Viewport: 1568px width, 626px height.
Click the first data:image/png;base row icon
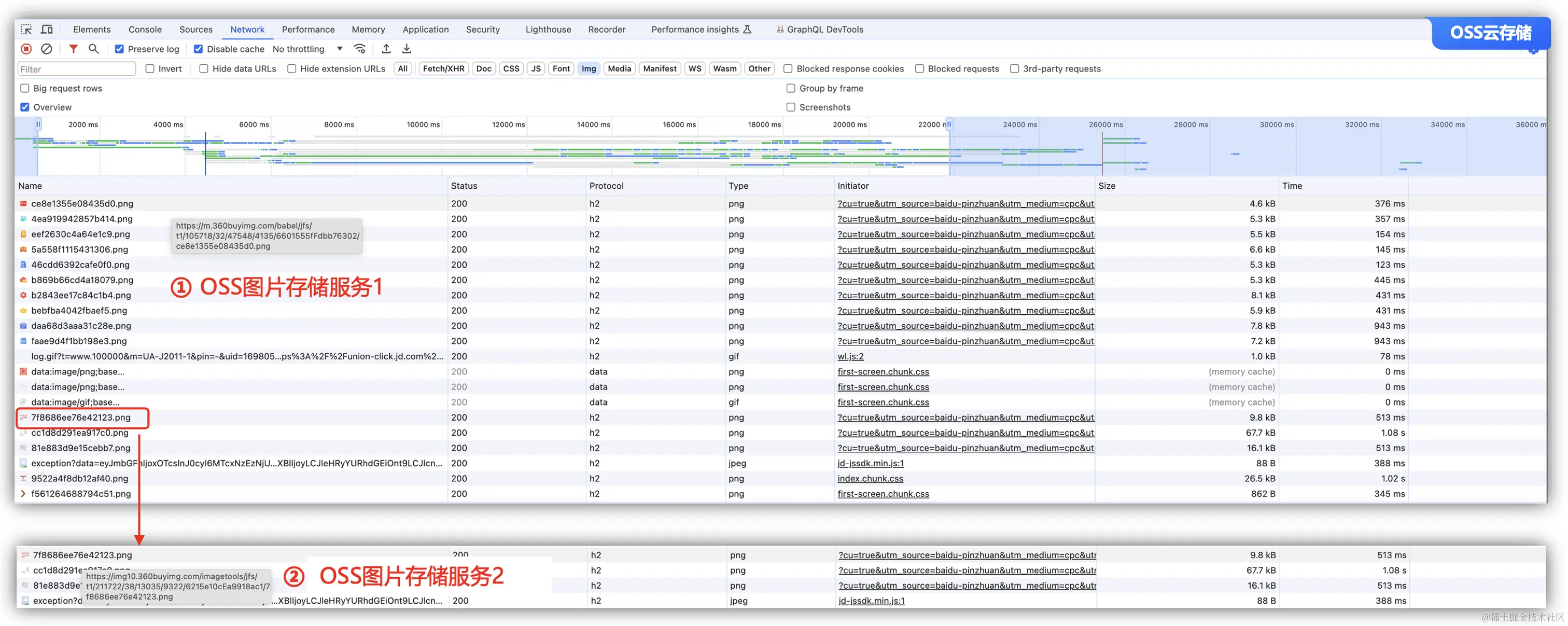point(23,371)
